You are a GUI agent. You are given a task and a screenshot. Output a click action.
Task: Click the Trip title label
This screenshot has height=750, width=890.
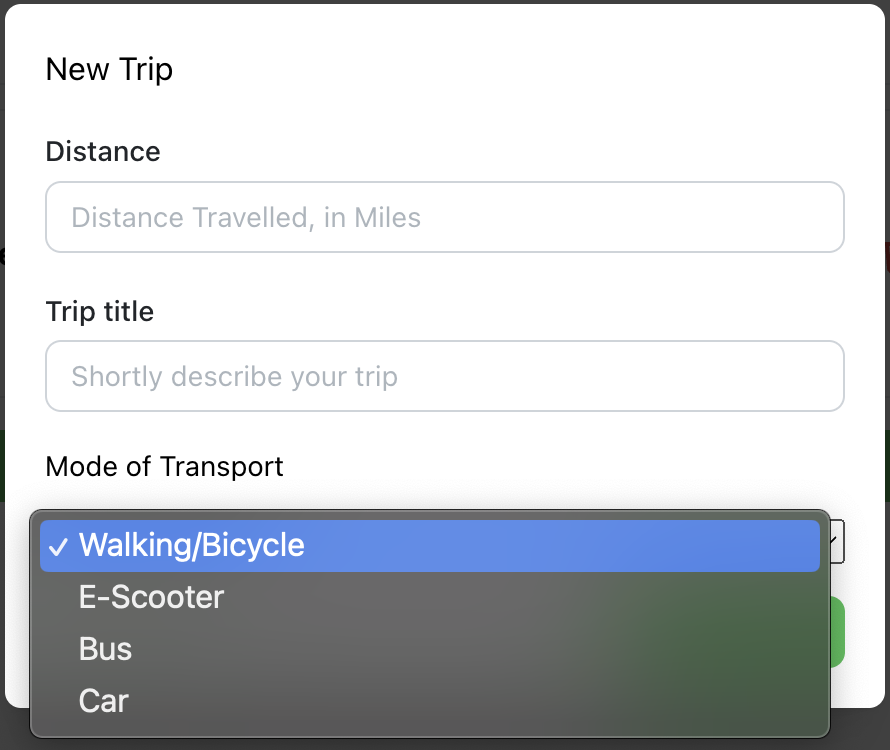point(100,312)
